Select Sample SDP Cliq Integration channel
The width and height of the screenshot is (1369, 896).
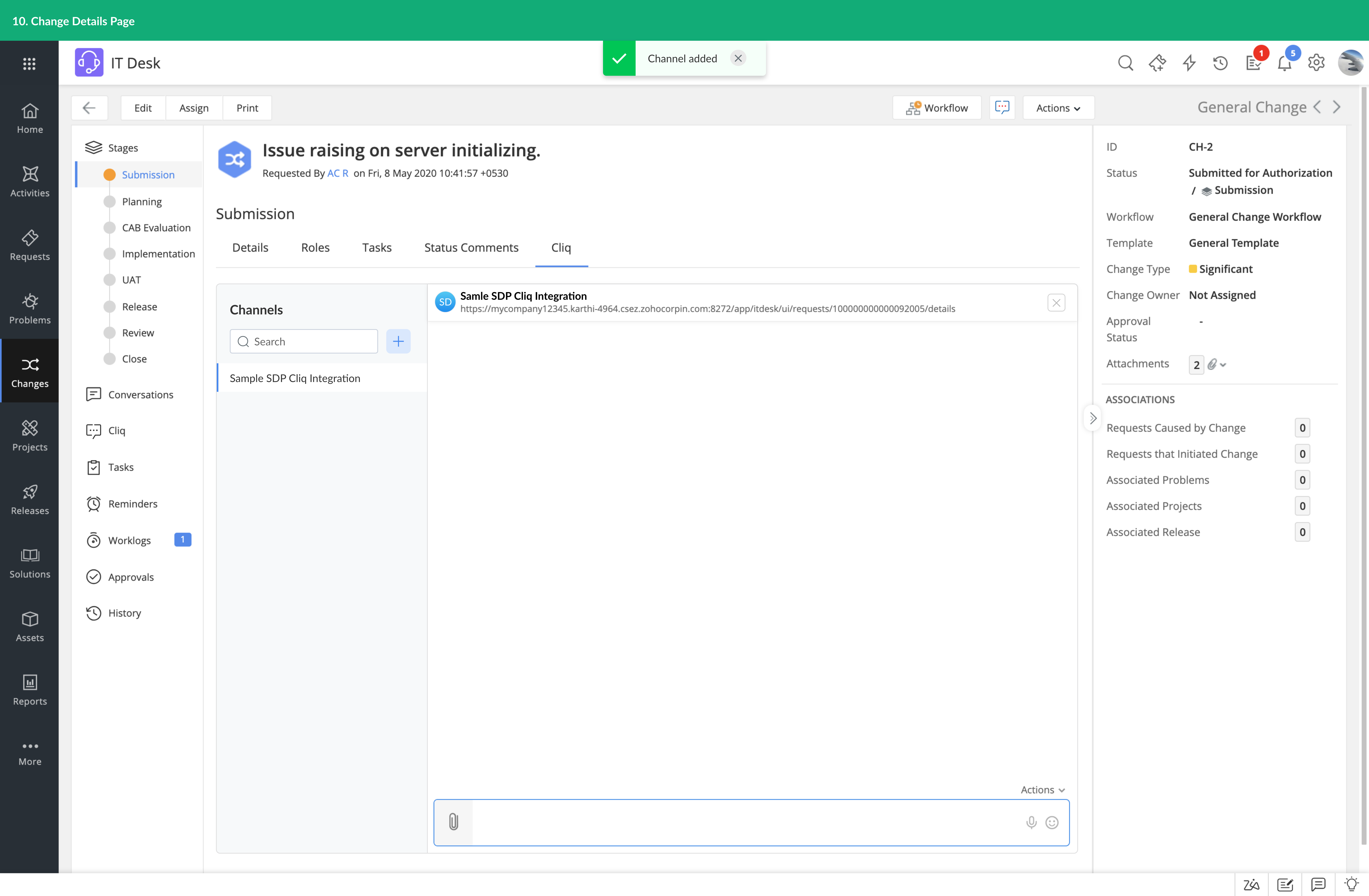[321, 378]
